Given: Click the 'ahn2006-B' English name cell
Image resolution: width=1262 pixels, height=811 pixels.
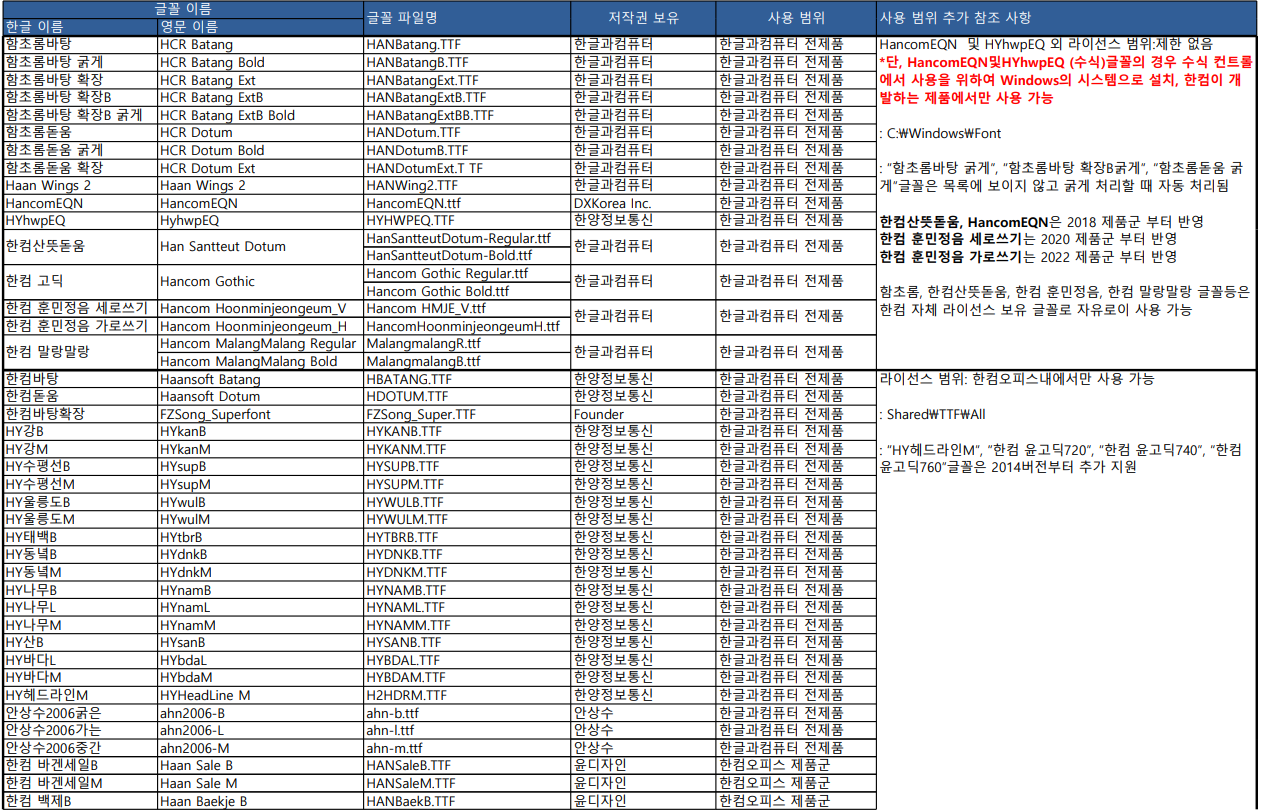Looking at the screenshot, I should (260, 713).
